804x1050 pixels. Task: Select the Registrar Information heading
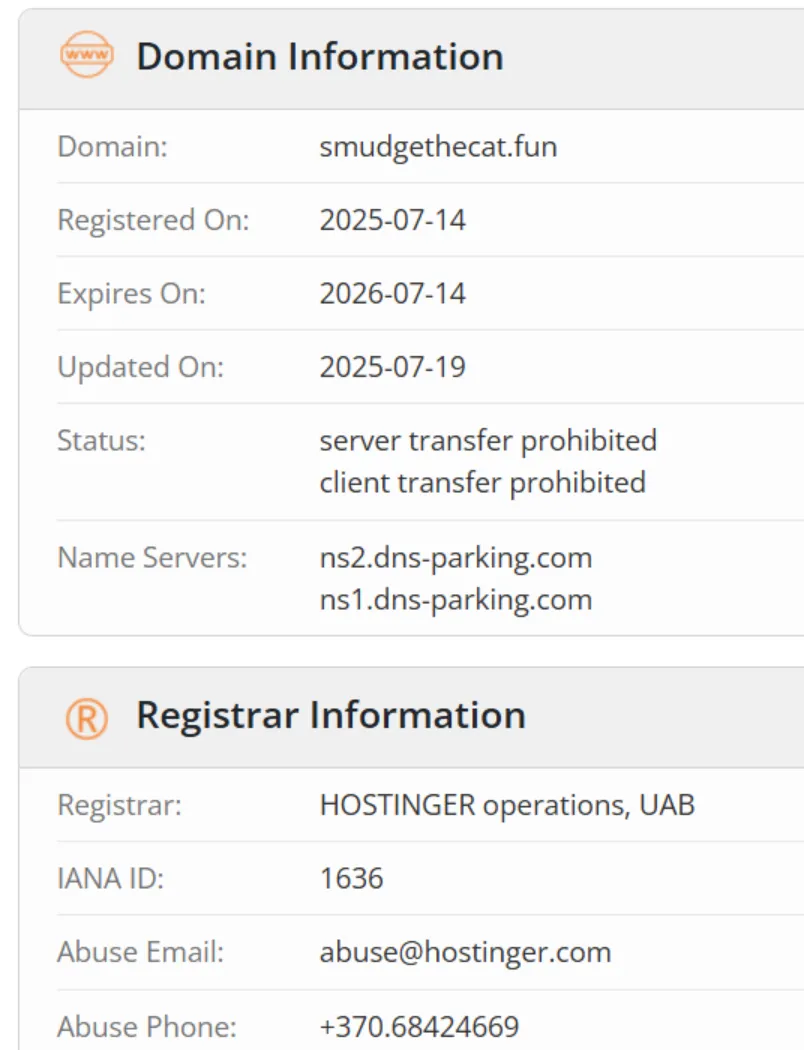click(x=331, y=715)
